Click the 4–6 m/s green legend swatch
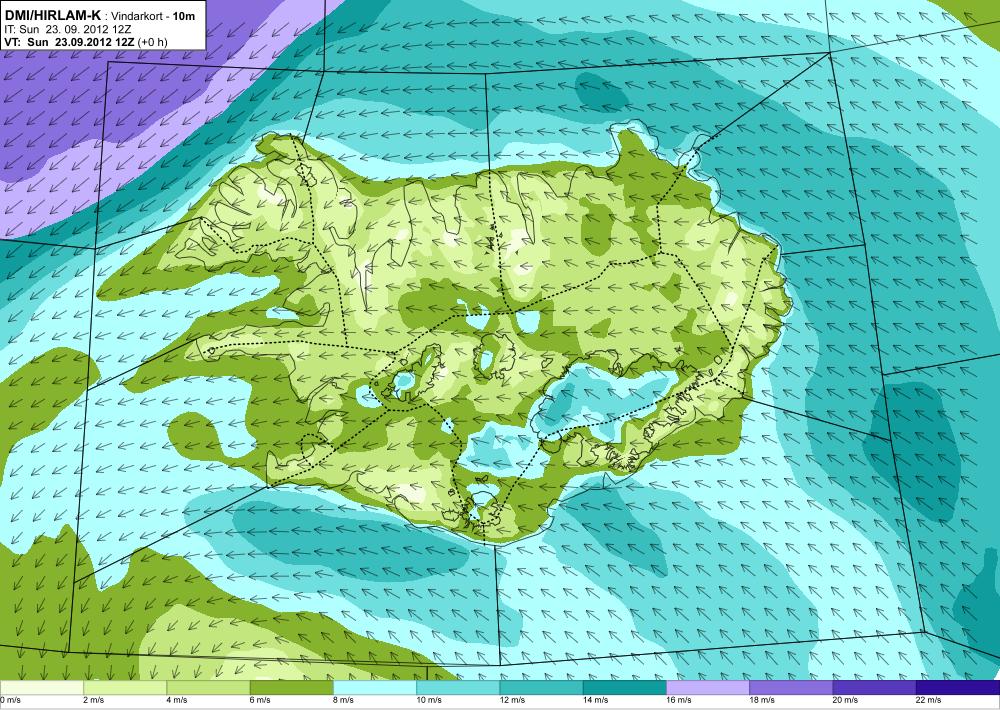This screenshot has height=710, width=1000. [209, 688]
